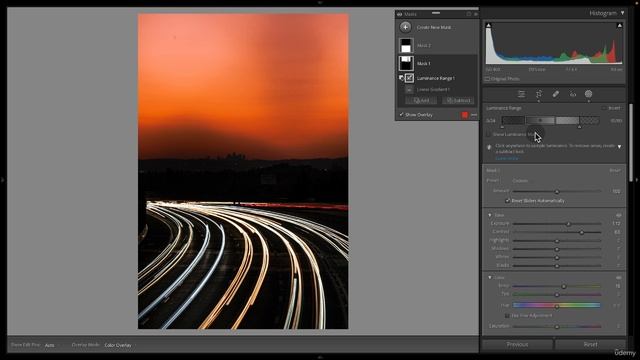The width and height of the screenshot is (640, 360).
Task: Toggle the Color section eye icon
Action: click(618, 278)
